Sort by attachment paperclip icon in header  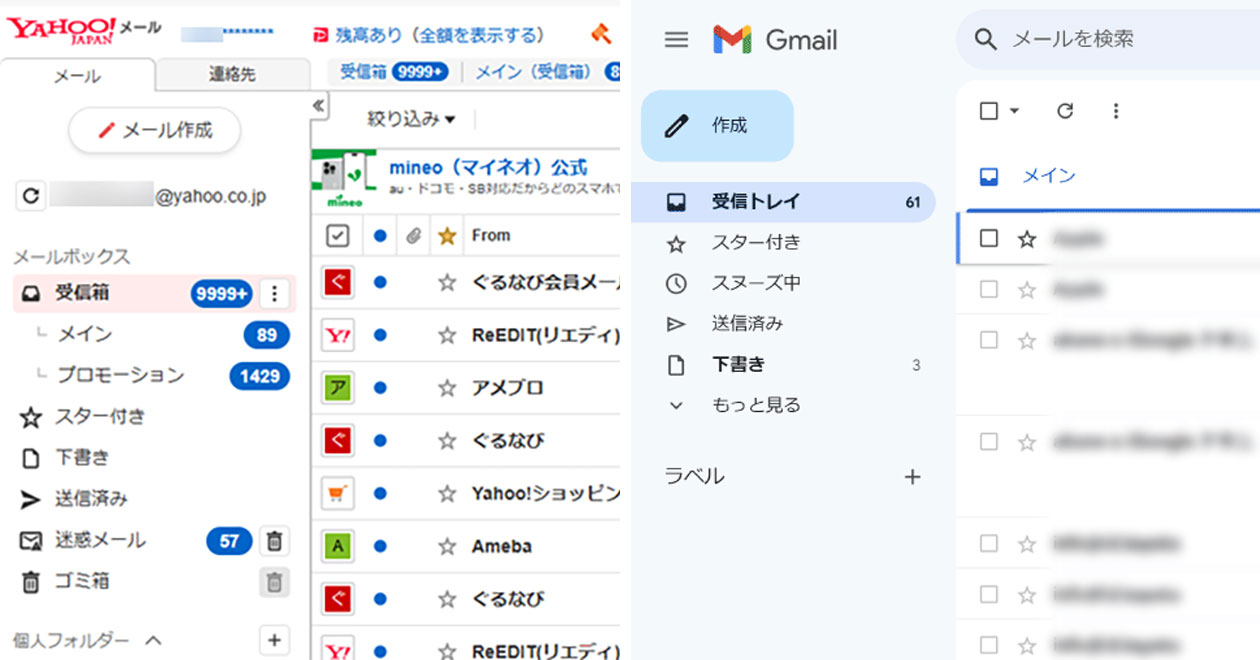tap(413, 236)
